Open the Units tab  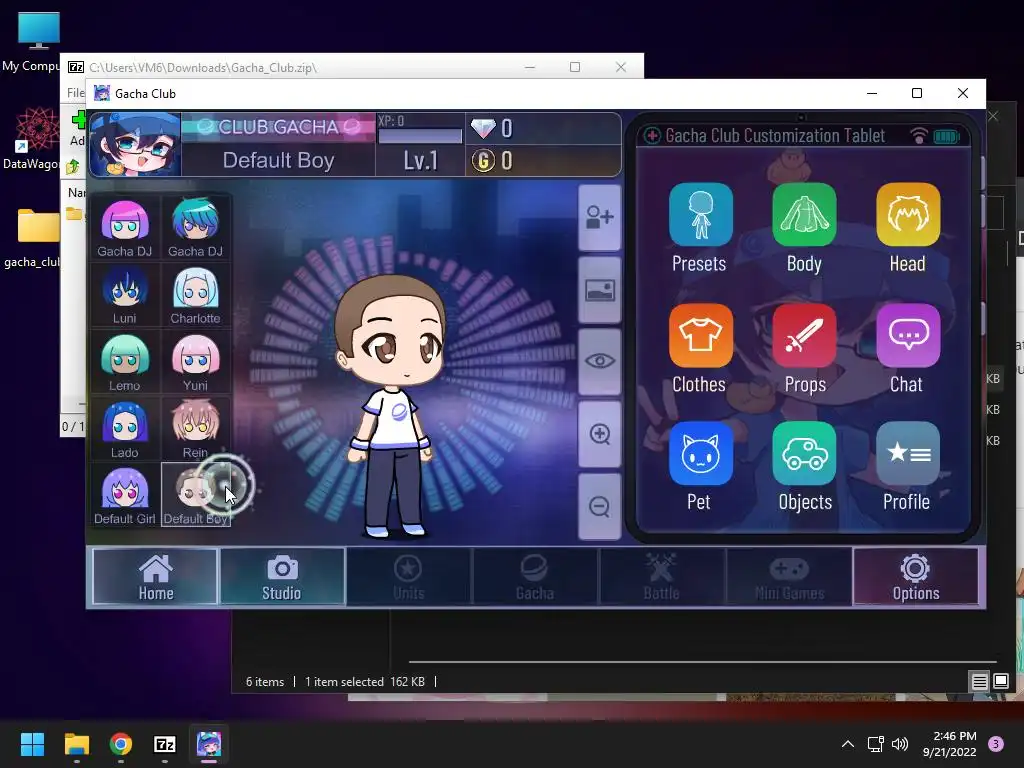pyautogui.click(x=409, y=577)
